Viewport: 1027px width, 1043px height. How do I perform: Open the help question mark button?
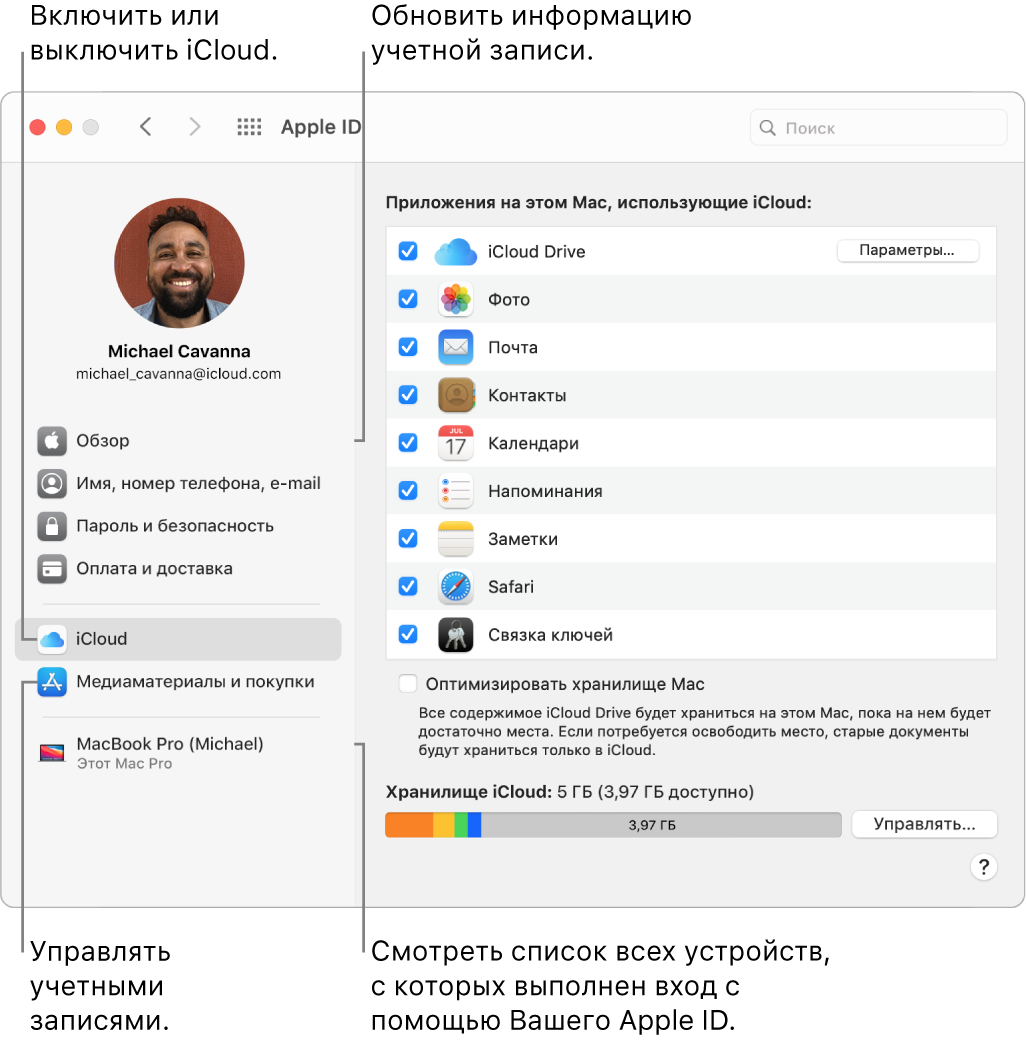[x=983, y=867]
